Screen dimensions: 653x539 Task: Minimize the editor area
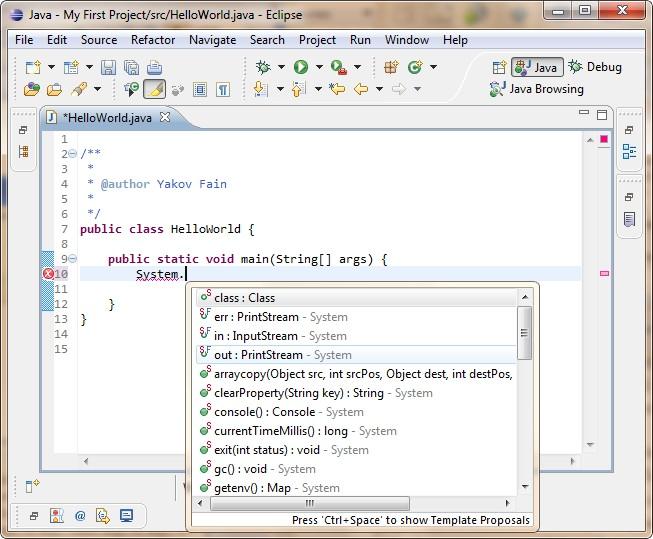(584, 112)
